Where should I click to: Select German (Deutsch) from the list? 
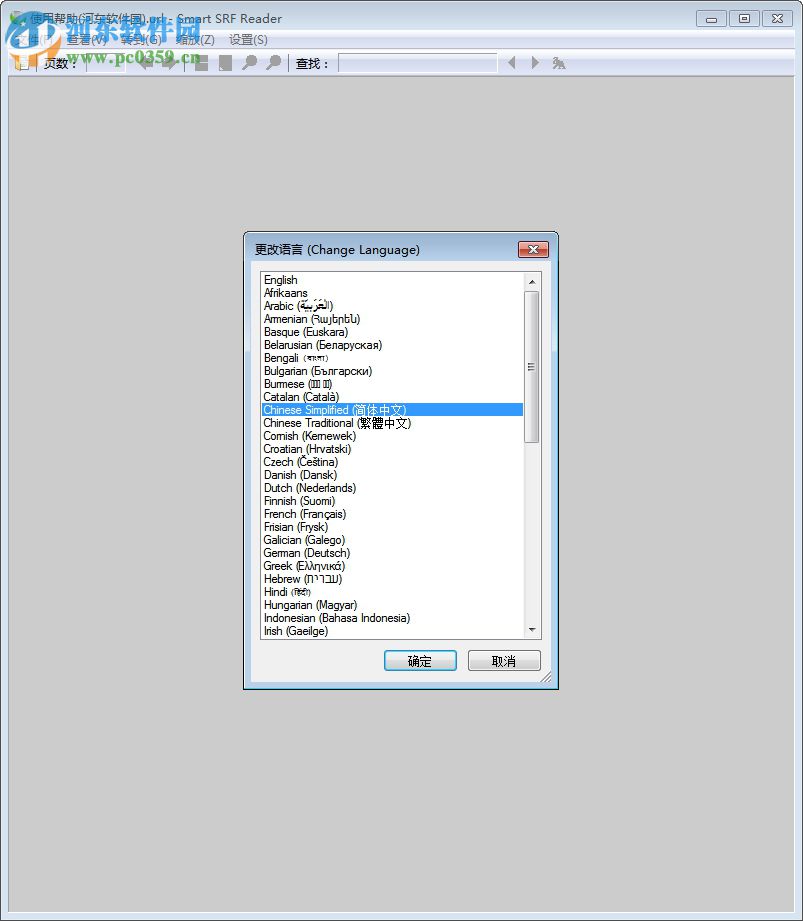(306, 553)
